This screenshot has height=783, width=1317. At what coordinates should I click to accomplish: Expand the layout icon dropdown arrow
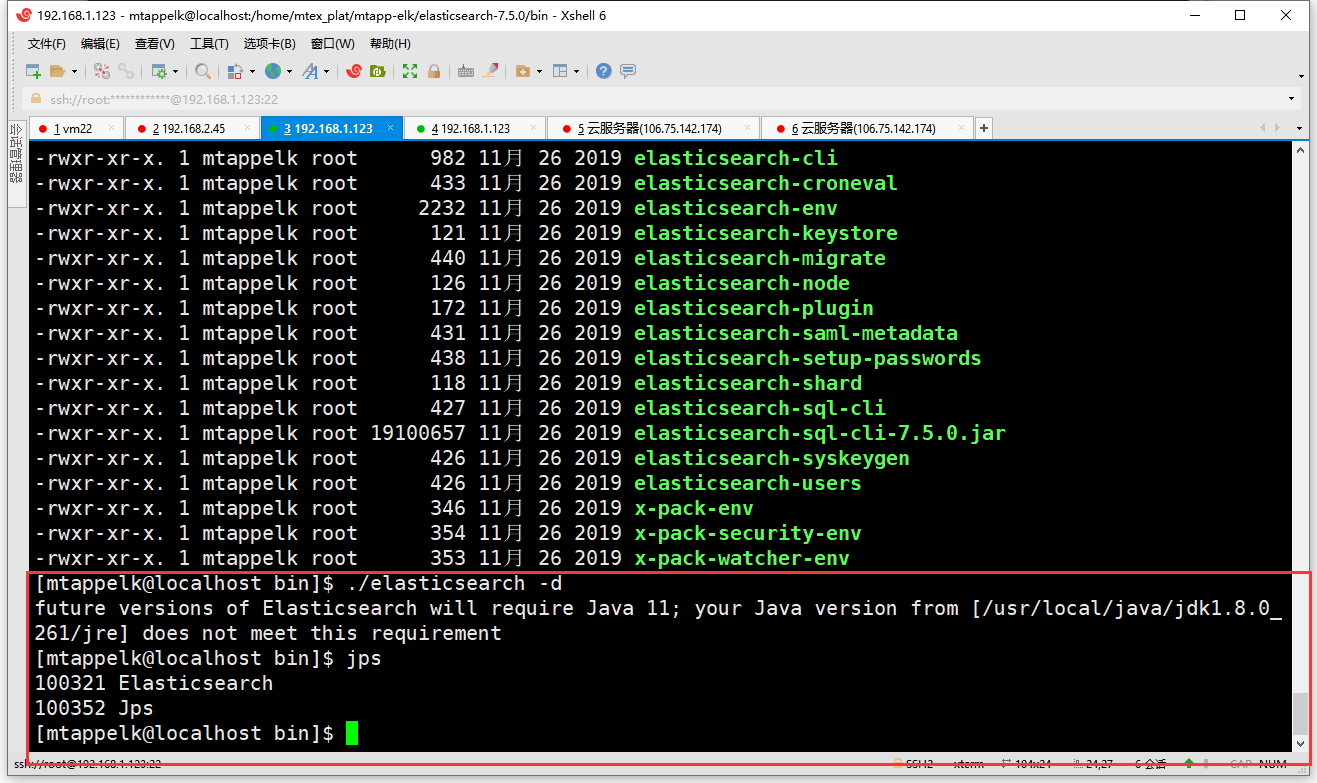point(577,71)
